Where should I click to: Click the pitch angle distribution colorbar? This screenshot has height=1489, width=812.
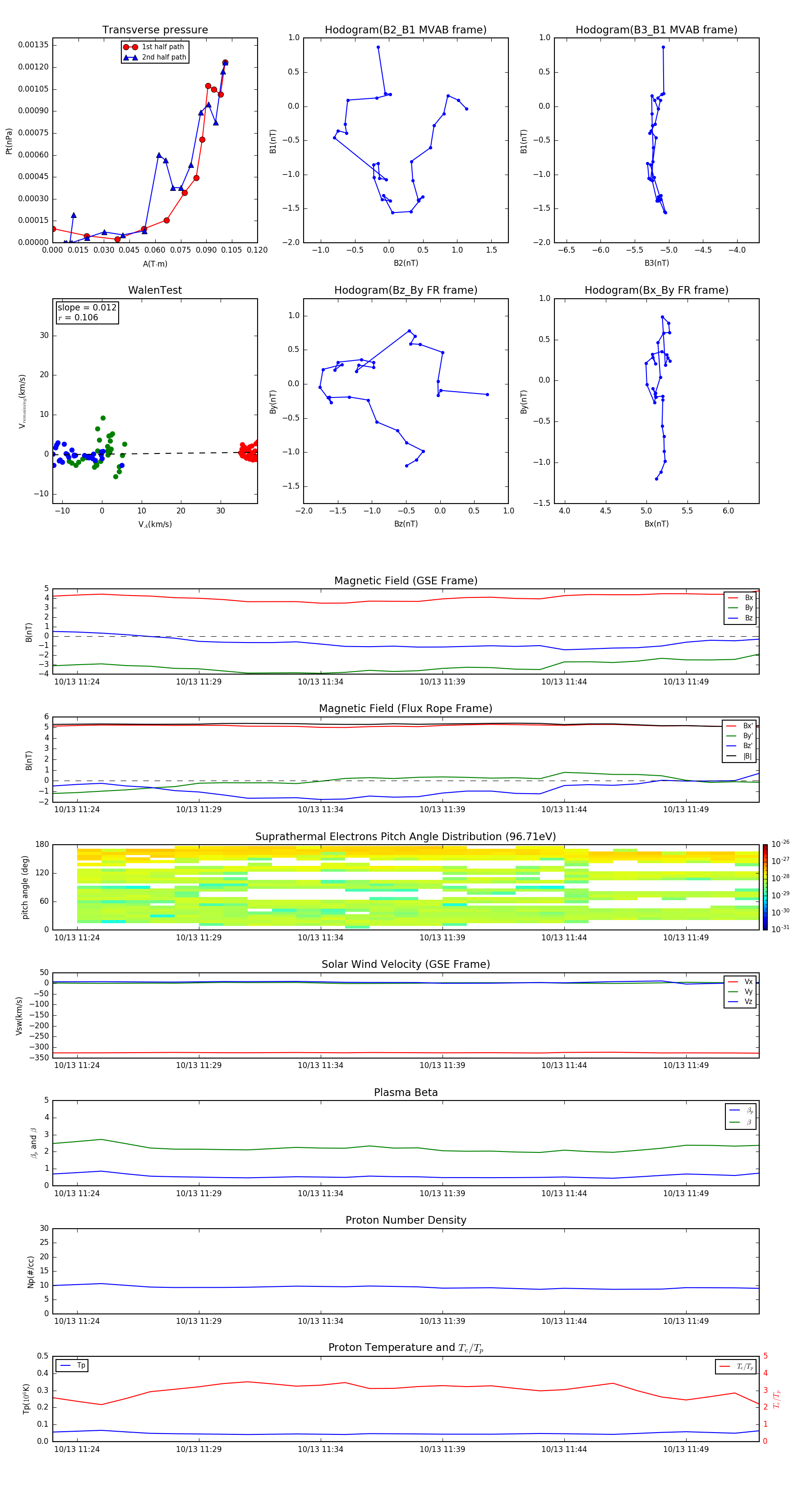[x=765, y=887]
